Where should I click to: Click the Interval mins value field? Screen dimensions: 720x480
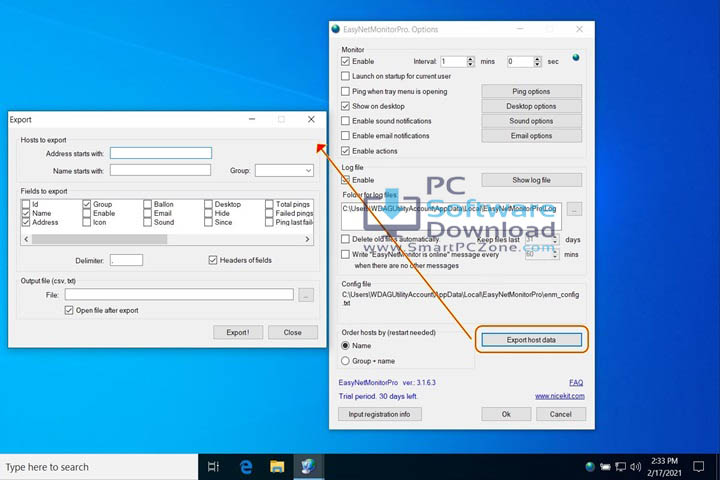(x=453, y=61)
